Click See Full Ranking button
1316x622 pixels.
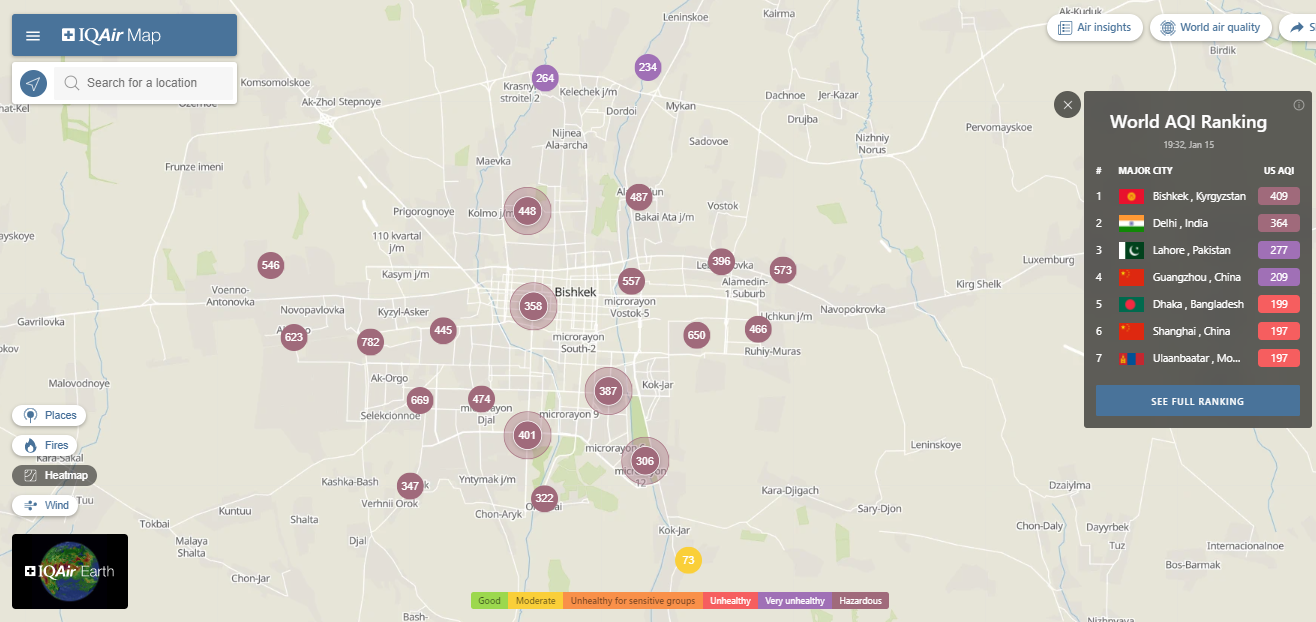click(1197, 401)
